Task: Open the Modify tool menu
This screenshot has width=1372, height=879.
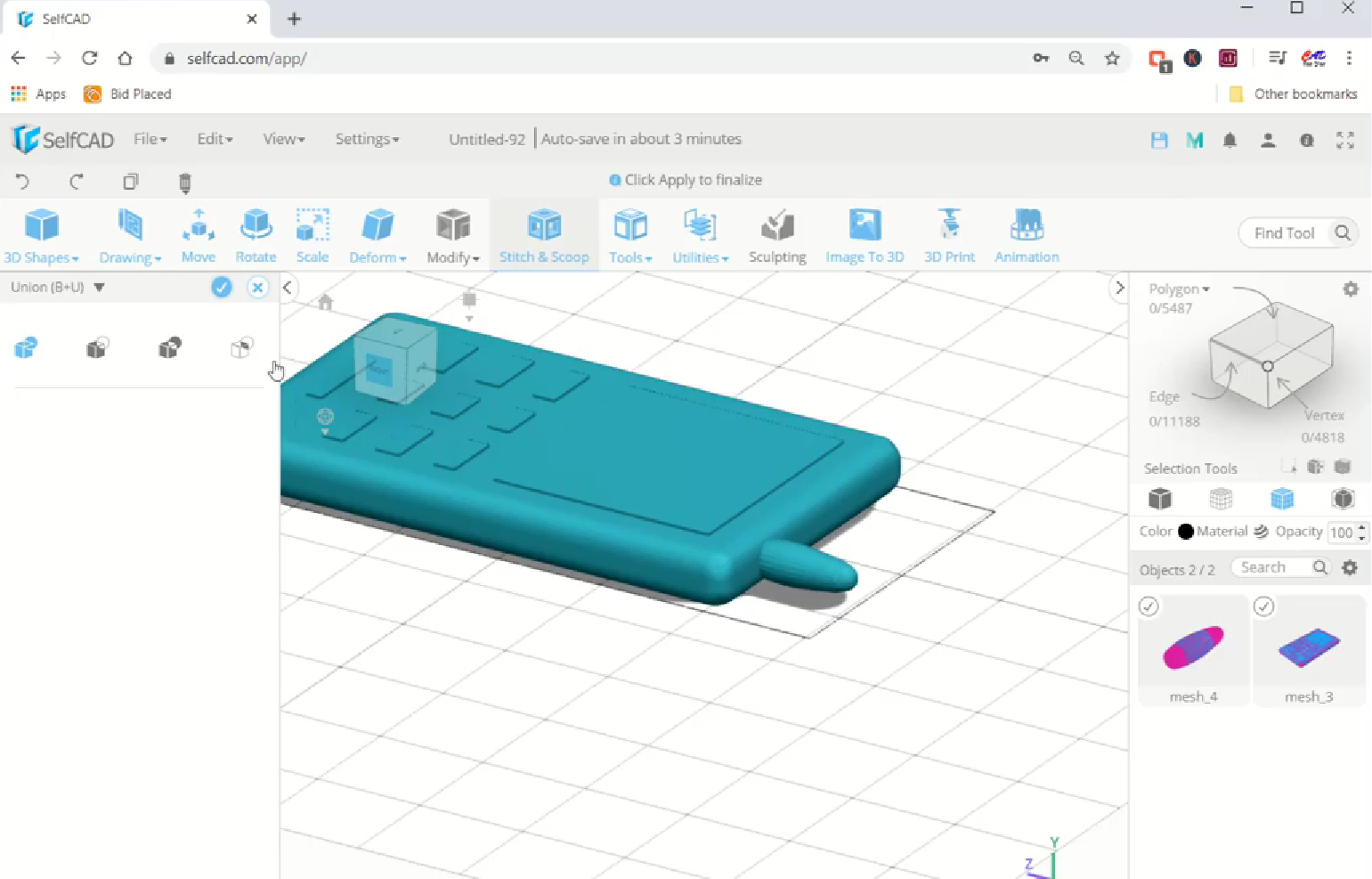Action: tap(453, 236)
